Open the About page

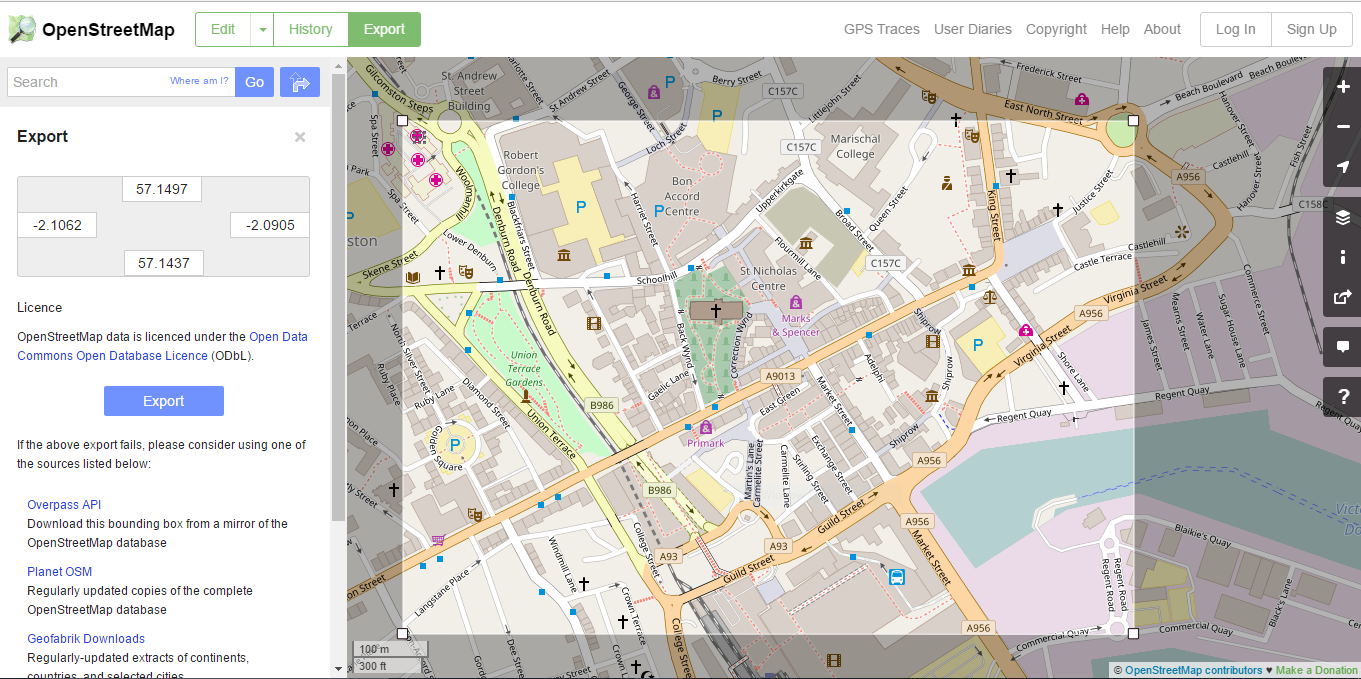click(1162, 29)
